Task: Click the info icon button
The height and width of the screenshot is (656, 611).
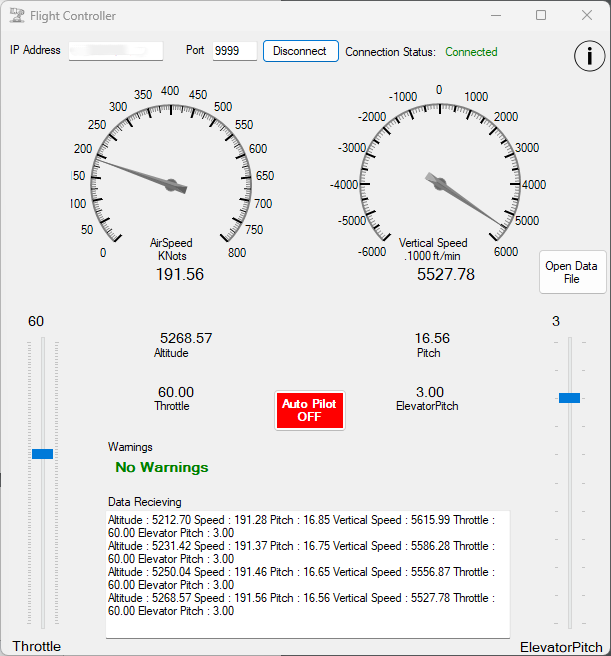Action: (589, 56)
